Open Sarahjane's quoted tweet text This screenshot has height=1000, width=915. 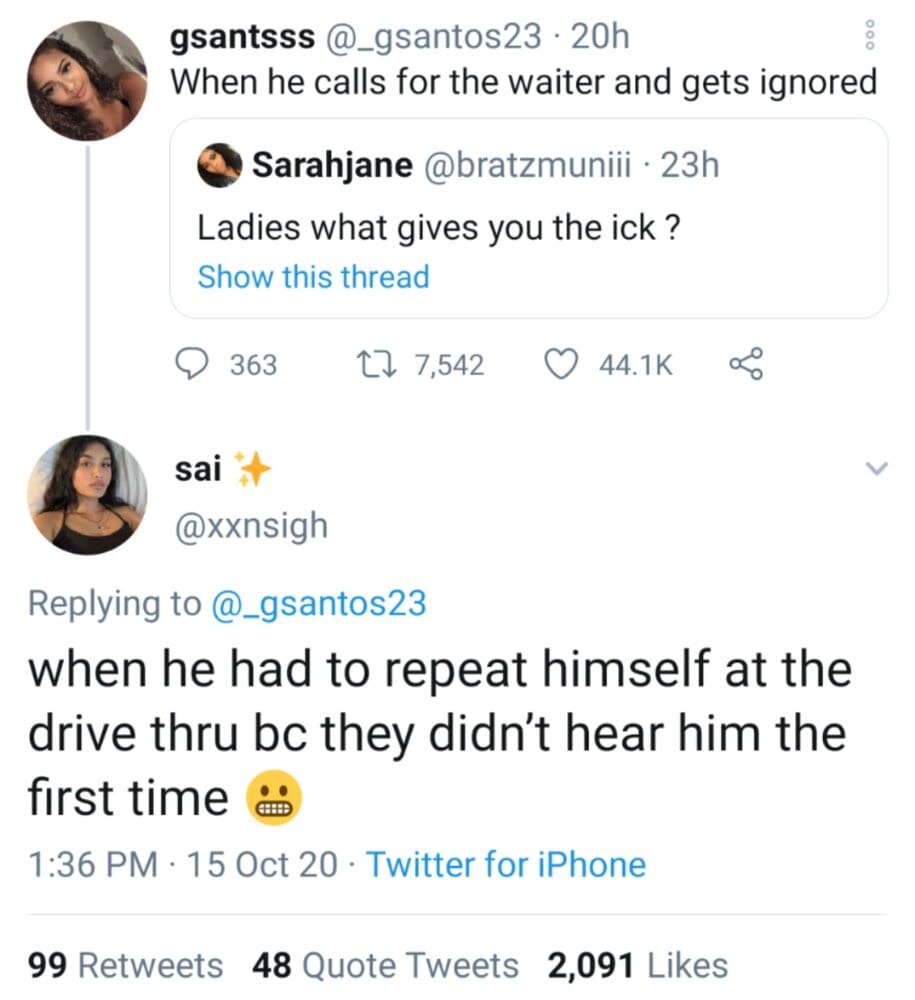coord(439,228)
